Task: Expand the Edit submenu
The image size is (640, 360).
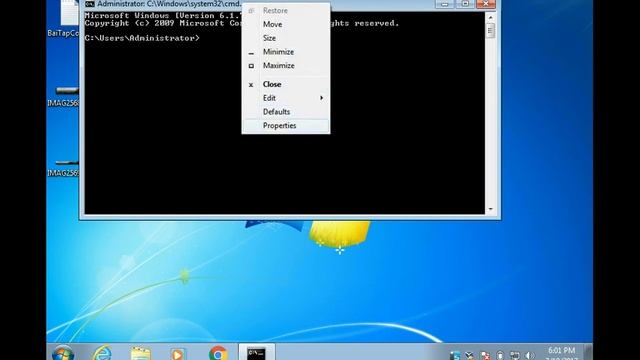Action: pos(286,98)
